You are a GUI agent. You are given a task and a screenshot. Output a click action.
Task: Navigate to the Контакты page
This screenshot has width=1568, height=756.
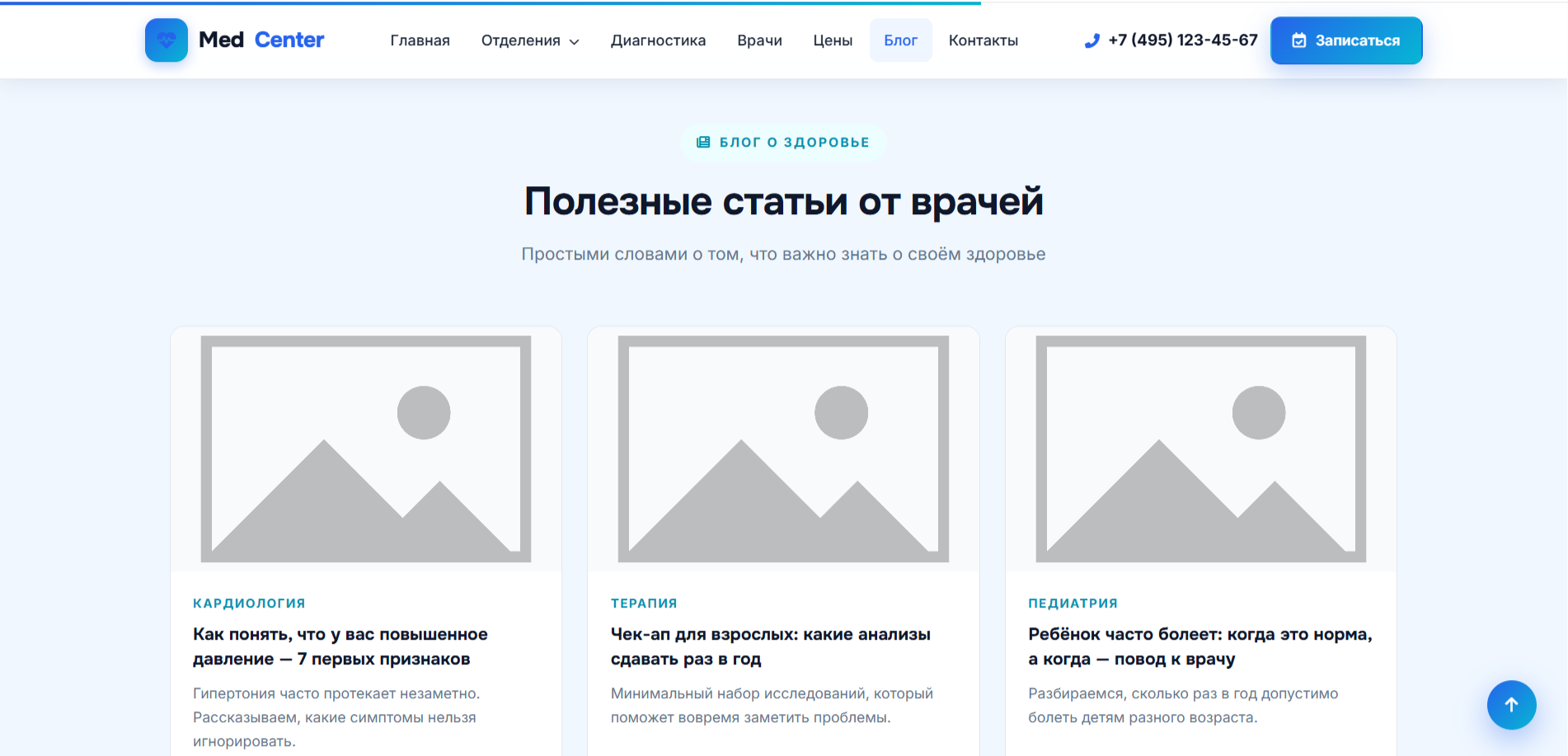click(983, 40)
